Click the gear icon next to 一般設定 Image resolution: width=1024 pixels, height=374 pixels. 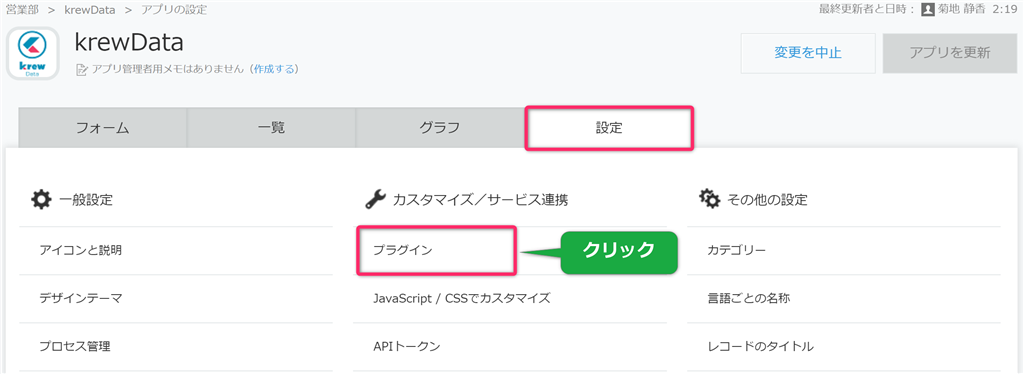pos(40,199)
